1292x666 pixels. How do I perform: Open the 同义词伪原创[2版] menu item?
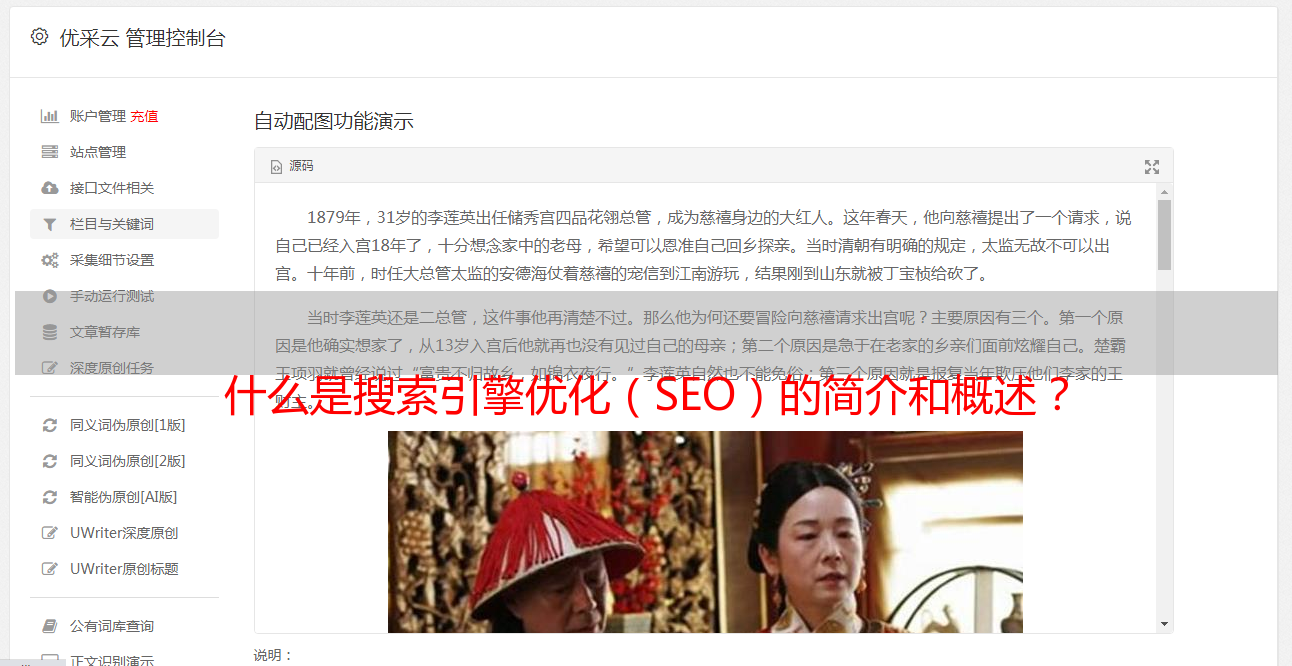tap(127, 461)
